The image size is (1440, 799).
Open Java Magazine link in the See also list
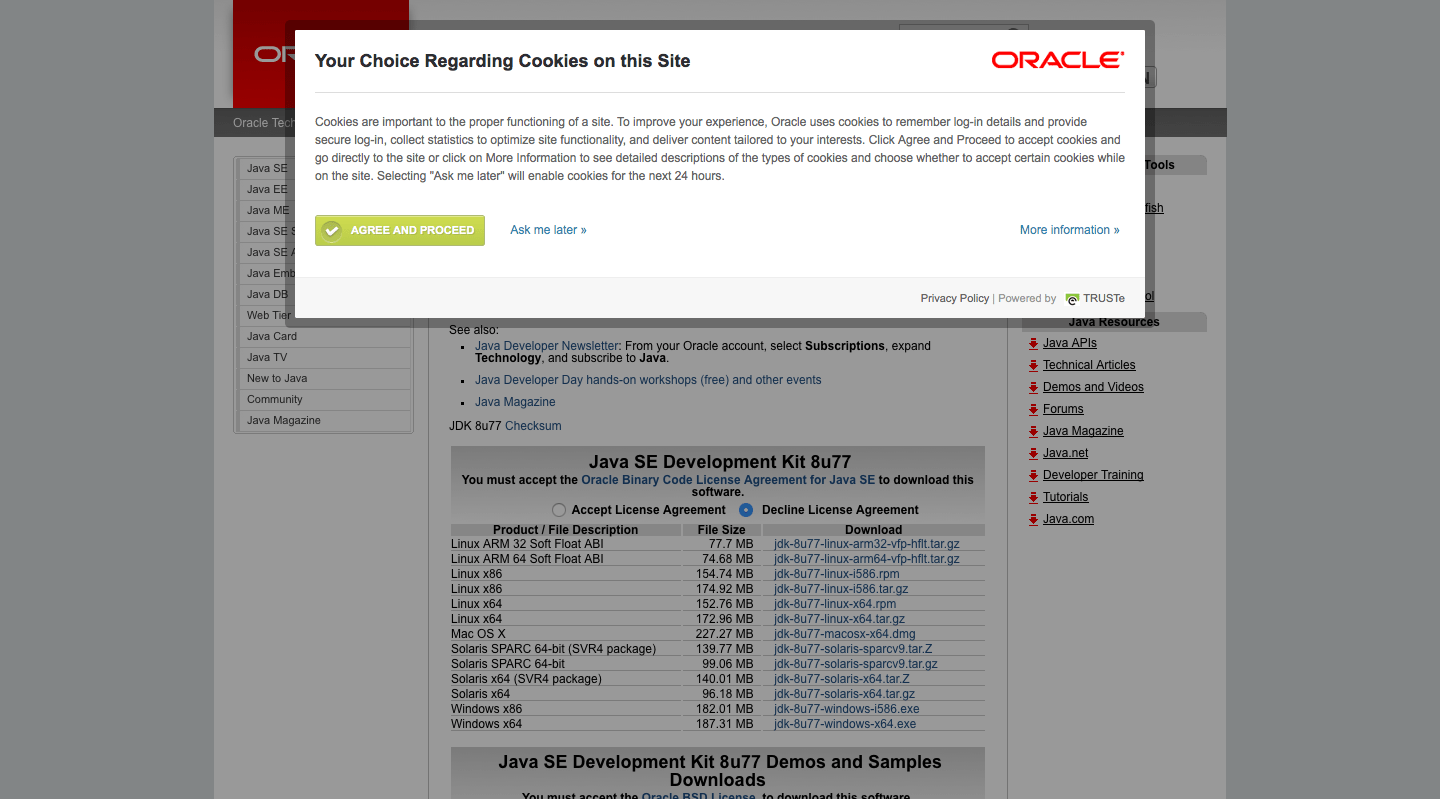(x=515, y=402)
